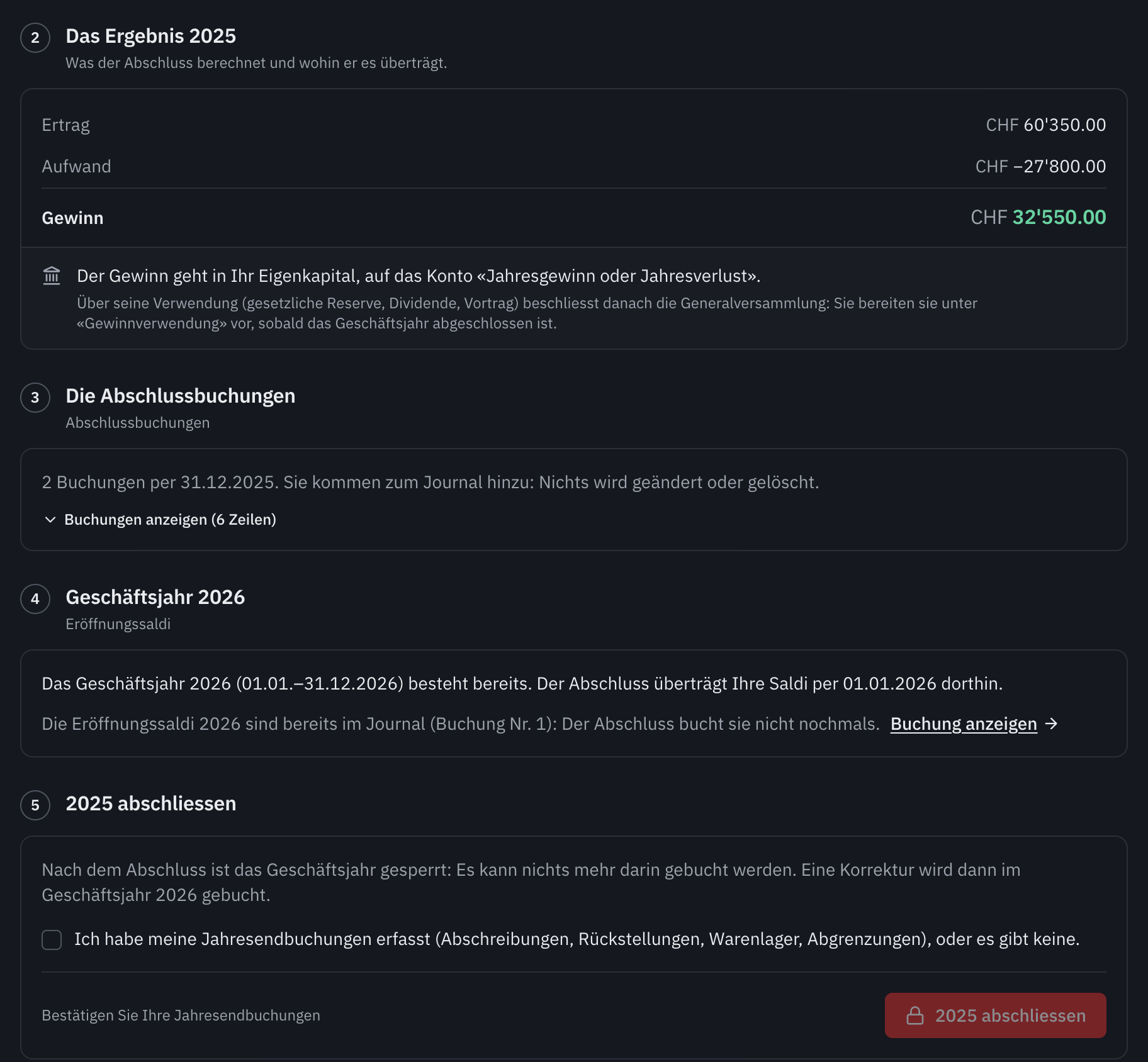This screenshot has width=1148, height=1062.
Task: Click the arrow icon after 'Buchung anzeigen'
Action: click(1051, 724)
